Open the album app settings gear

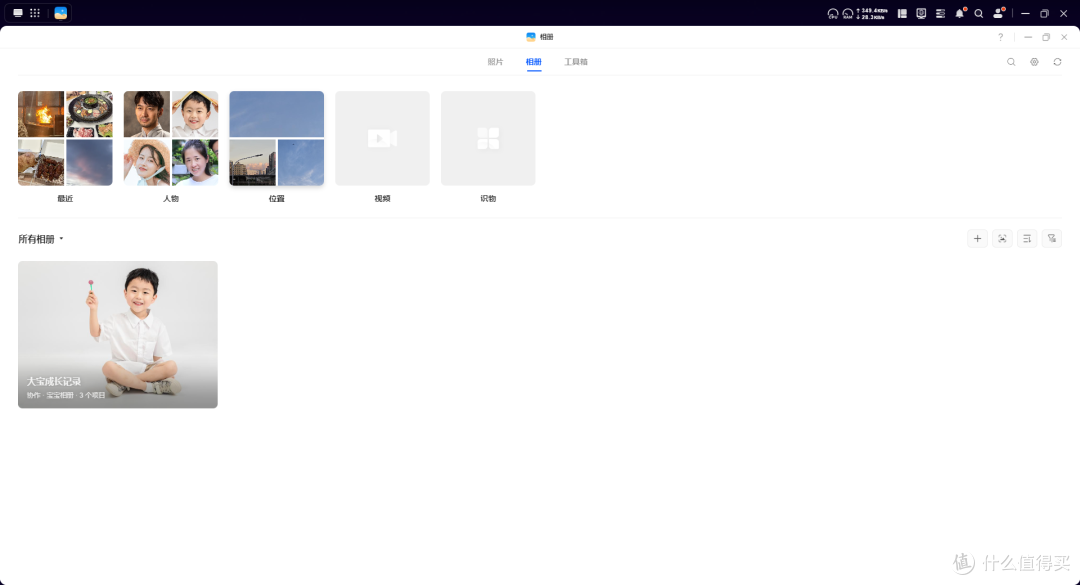point(1035,62)
